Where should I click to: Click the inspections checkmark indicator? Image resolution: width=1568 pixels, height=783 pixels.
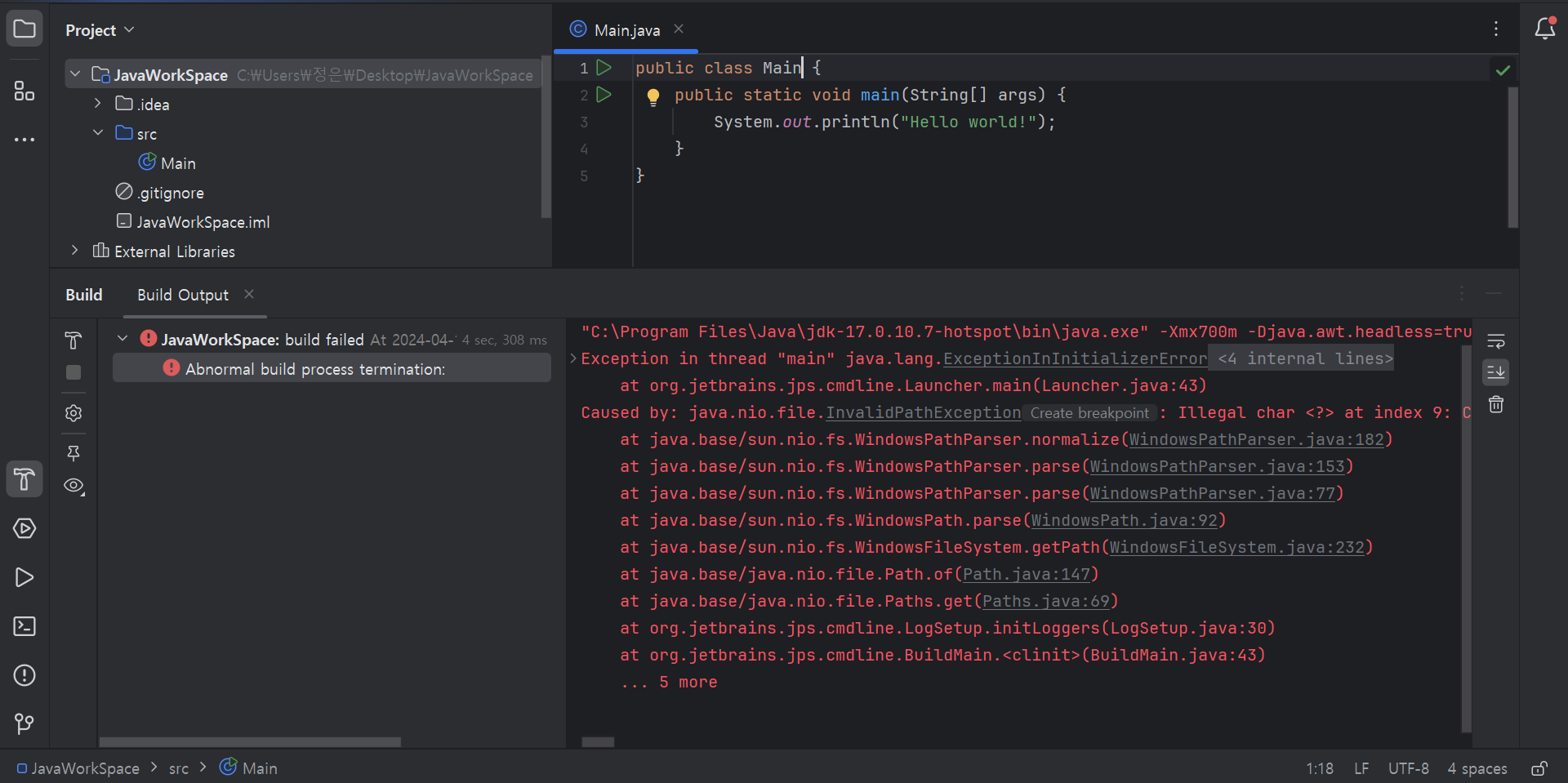coord(1503,70)
